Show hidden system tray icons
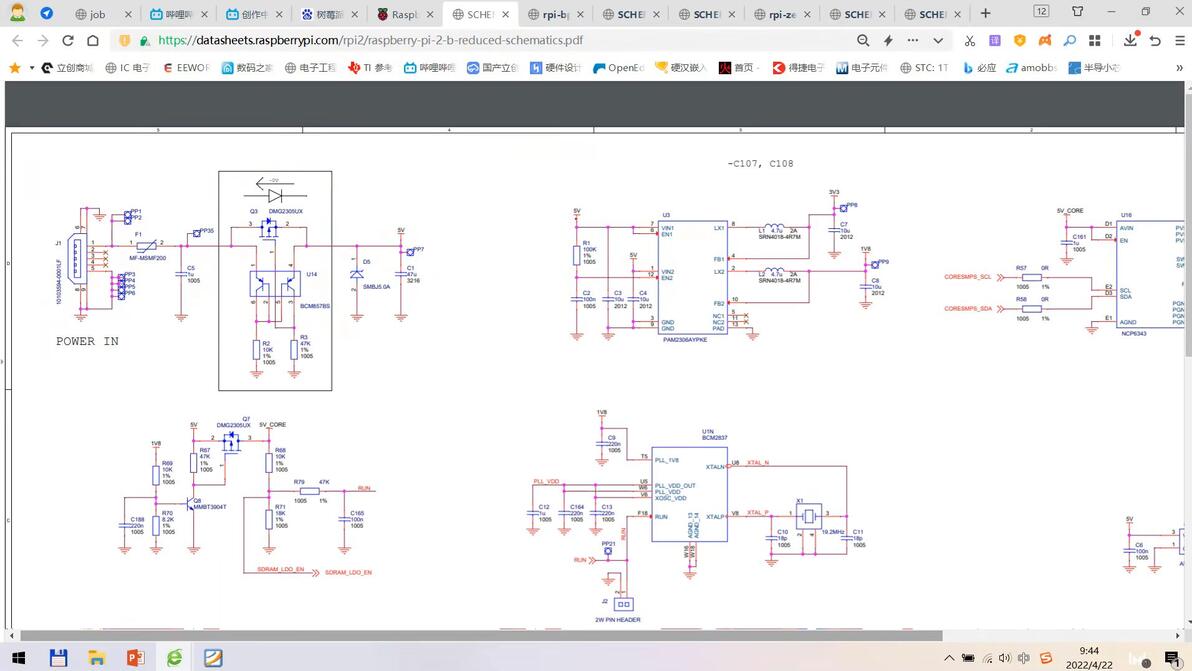1192x671 pixels. 949,658
